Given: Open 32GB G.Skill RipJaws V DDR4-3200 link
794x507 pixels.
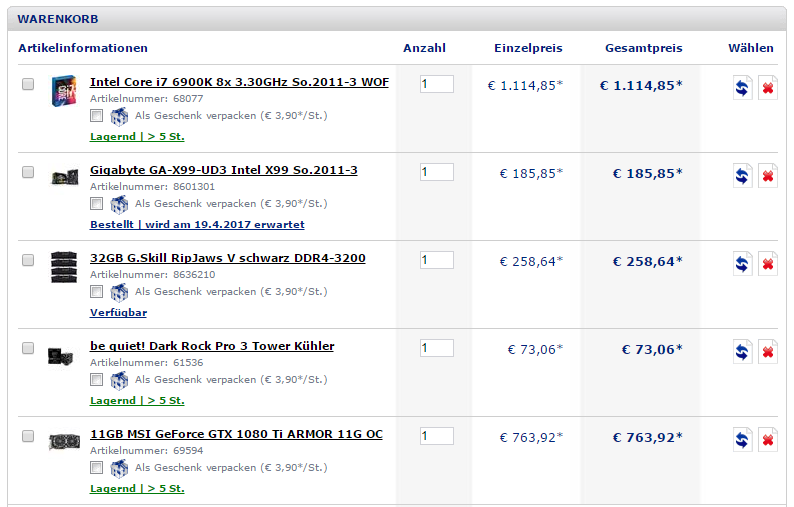Looking at the screenshot, I should tap(227, 258).
